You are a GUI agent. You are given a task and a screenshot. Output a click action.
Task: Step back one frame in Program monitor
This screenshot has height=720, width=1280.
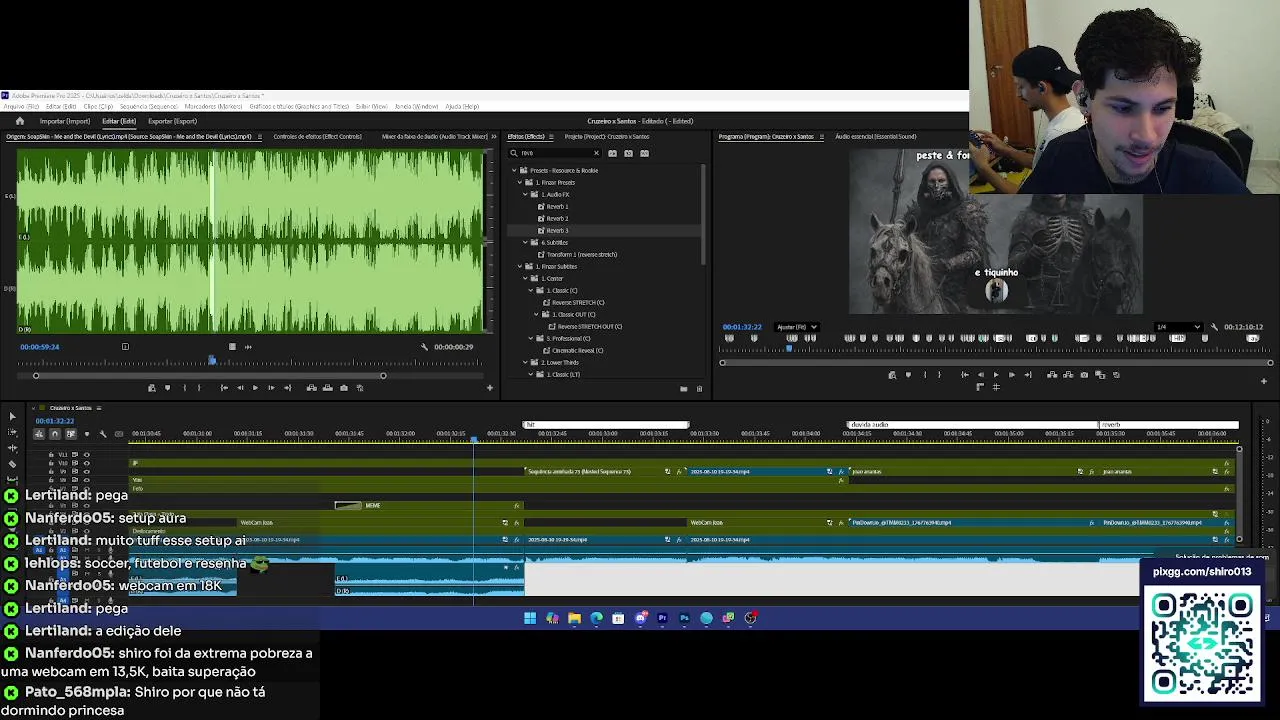981,375
